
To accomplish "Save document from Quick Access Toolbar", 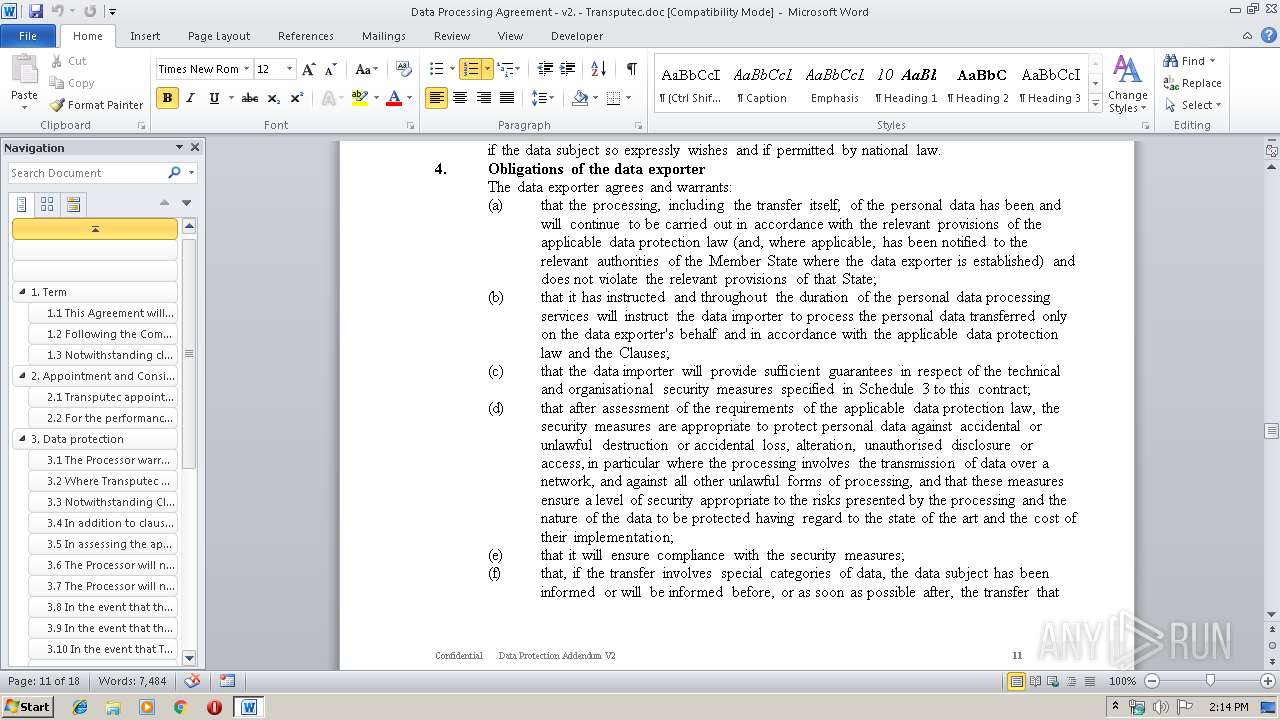I will 36,11.
